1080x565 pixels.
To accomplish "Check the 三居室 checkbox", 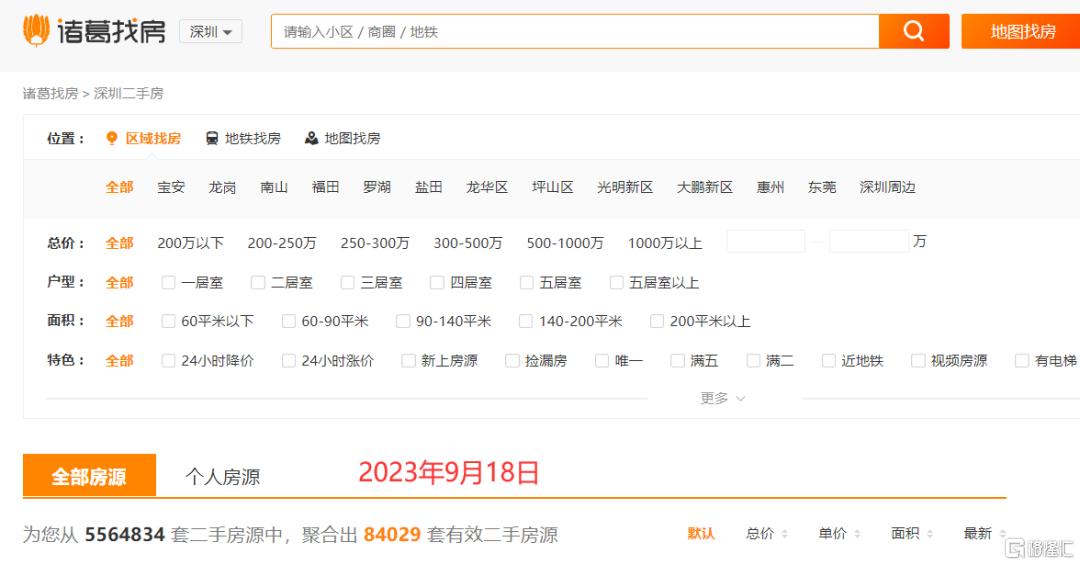I will click(348, 282).
